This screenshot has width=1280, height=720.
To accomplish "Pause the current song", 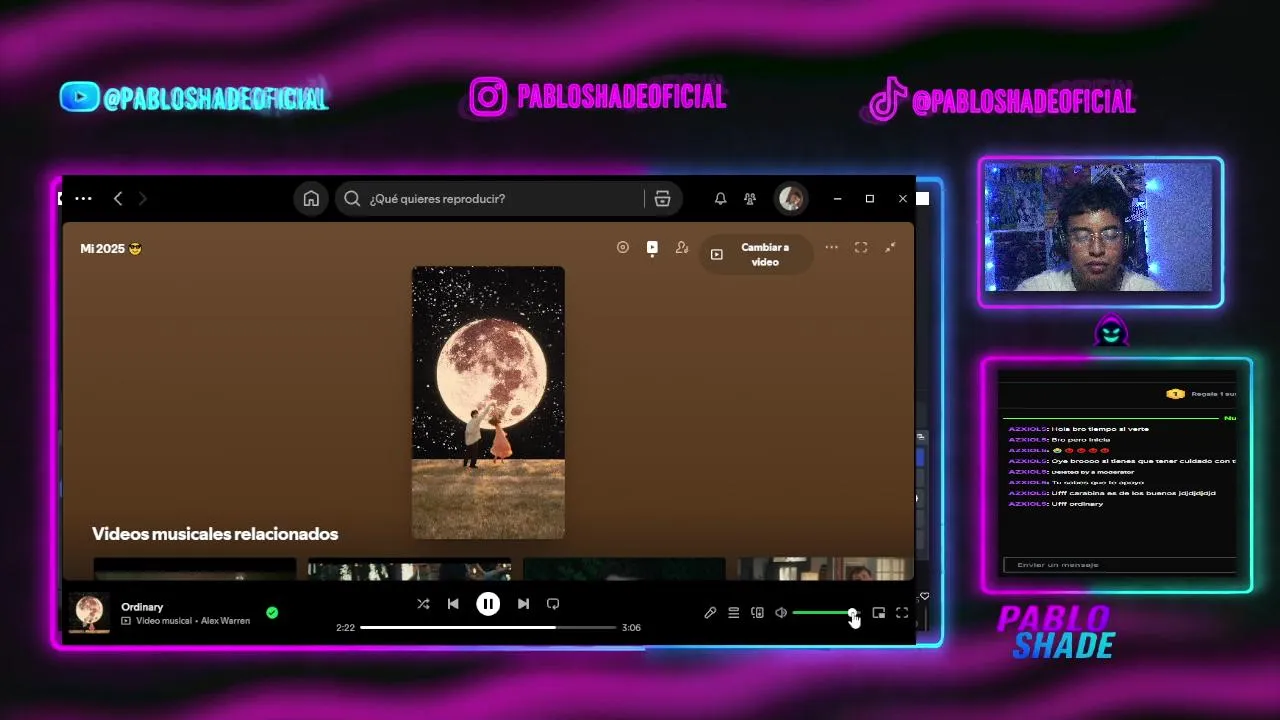I will [488, 604].
